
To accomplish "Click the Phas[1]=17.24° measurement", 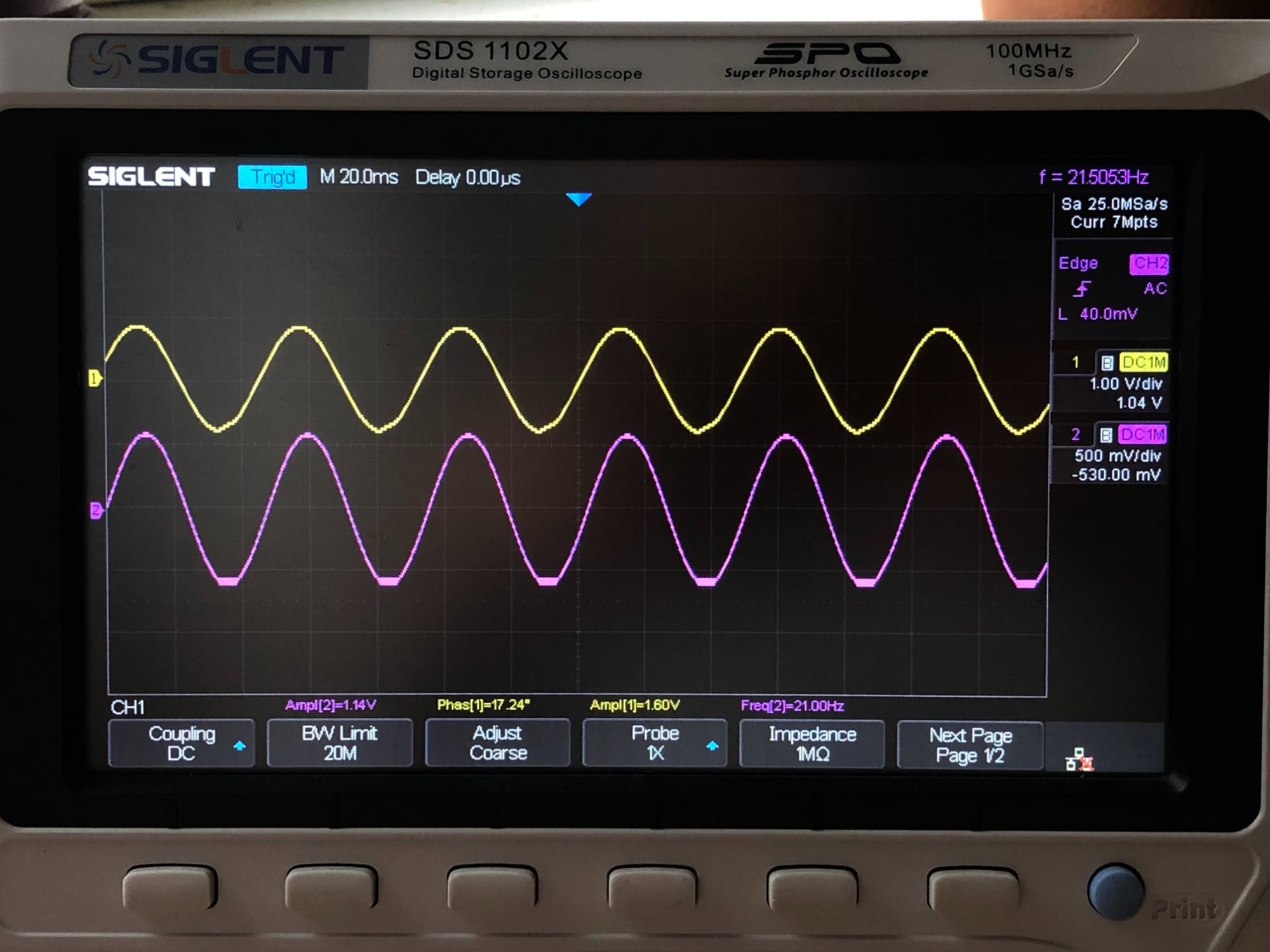I will [x=483, y=705].
